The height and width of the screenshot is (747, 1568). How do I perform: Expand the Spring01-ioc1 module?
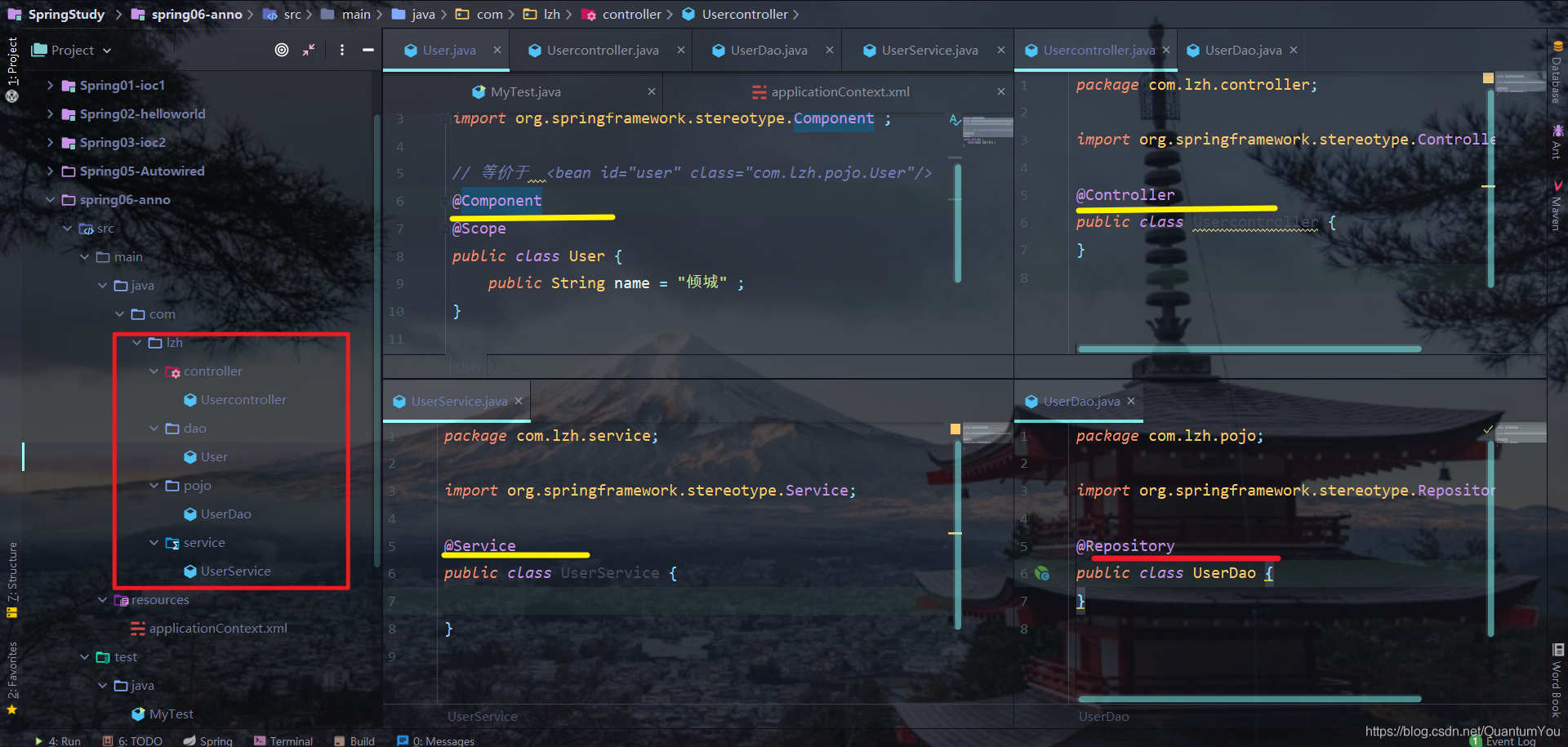pyautogui.click(x=50, y=85)
